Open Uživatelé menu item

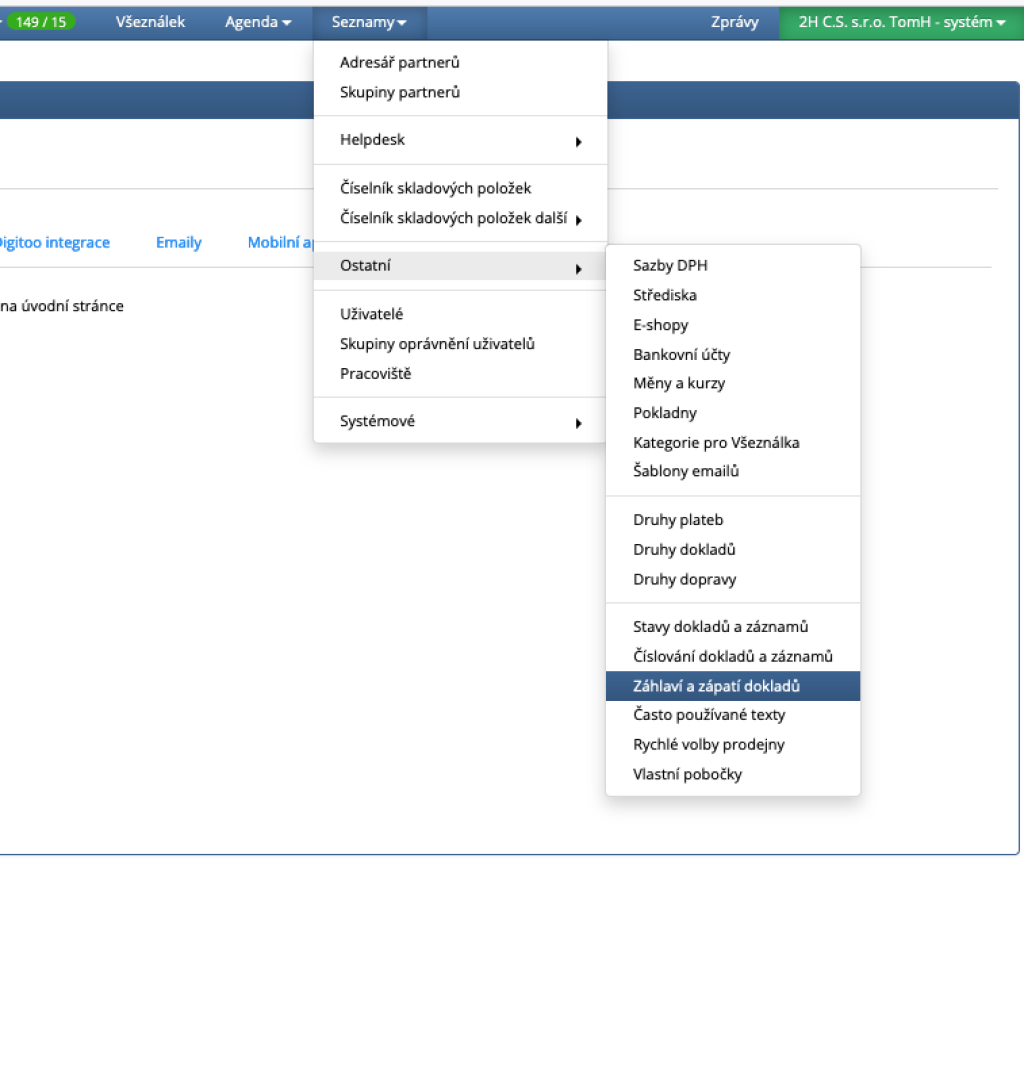click(x=371, y=314)
